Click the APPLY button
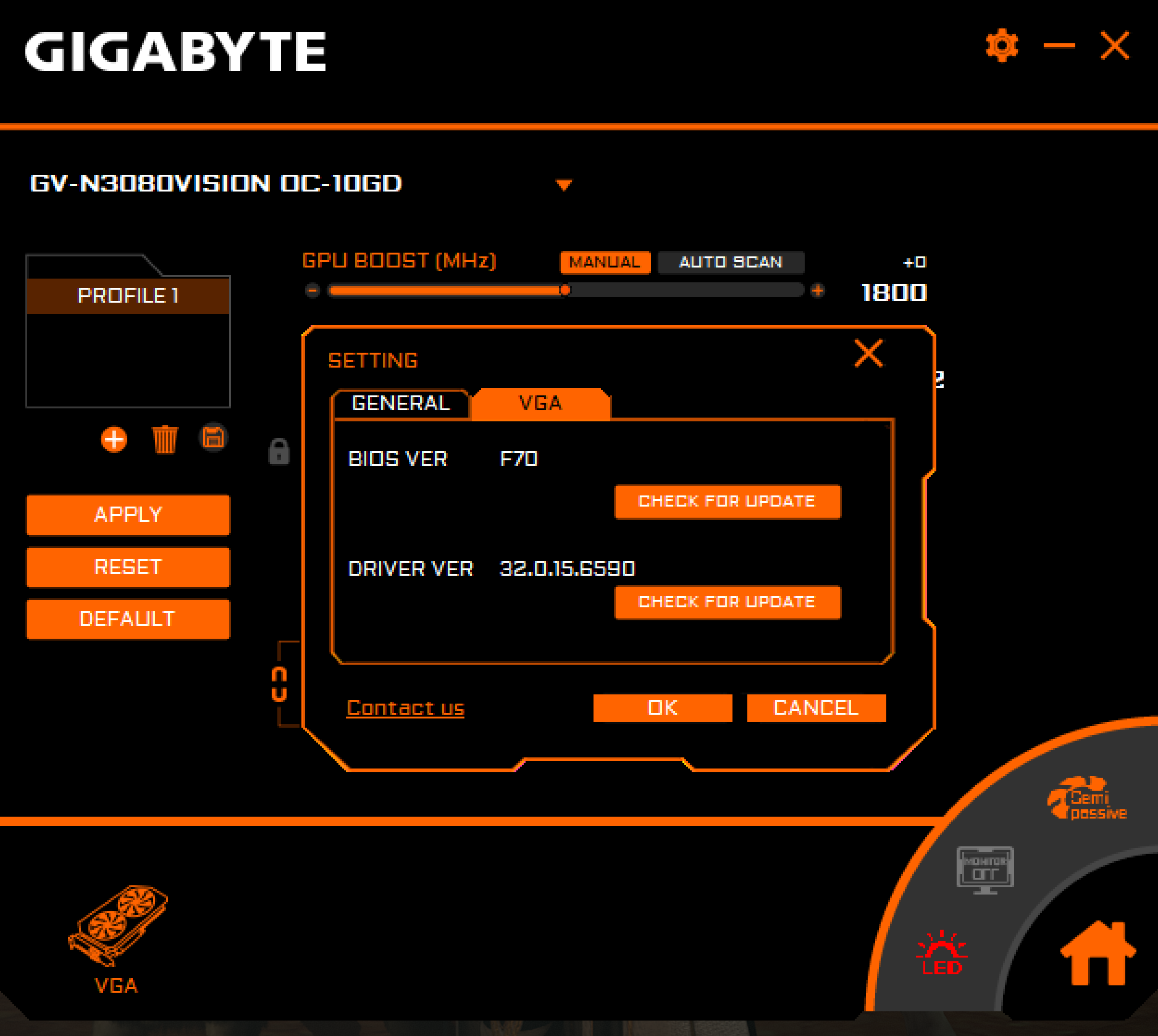 (128, 515)
